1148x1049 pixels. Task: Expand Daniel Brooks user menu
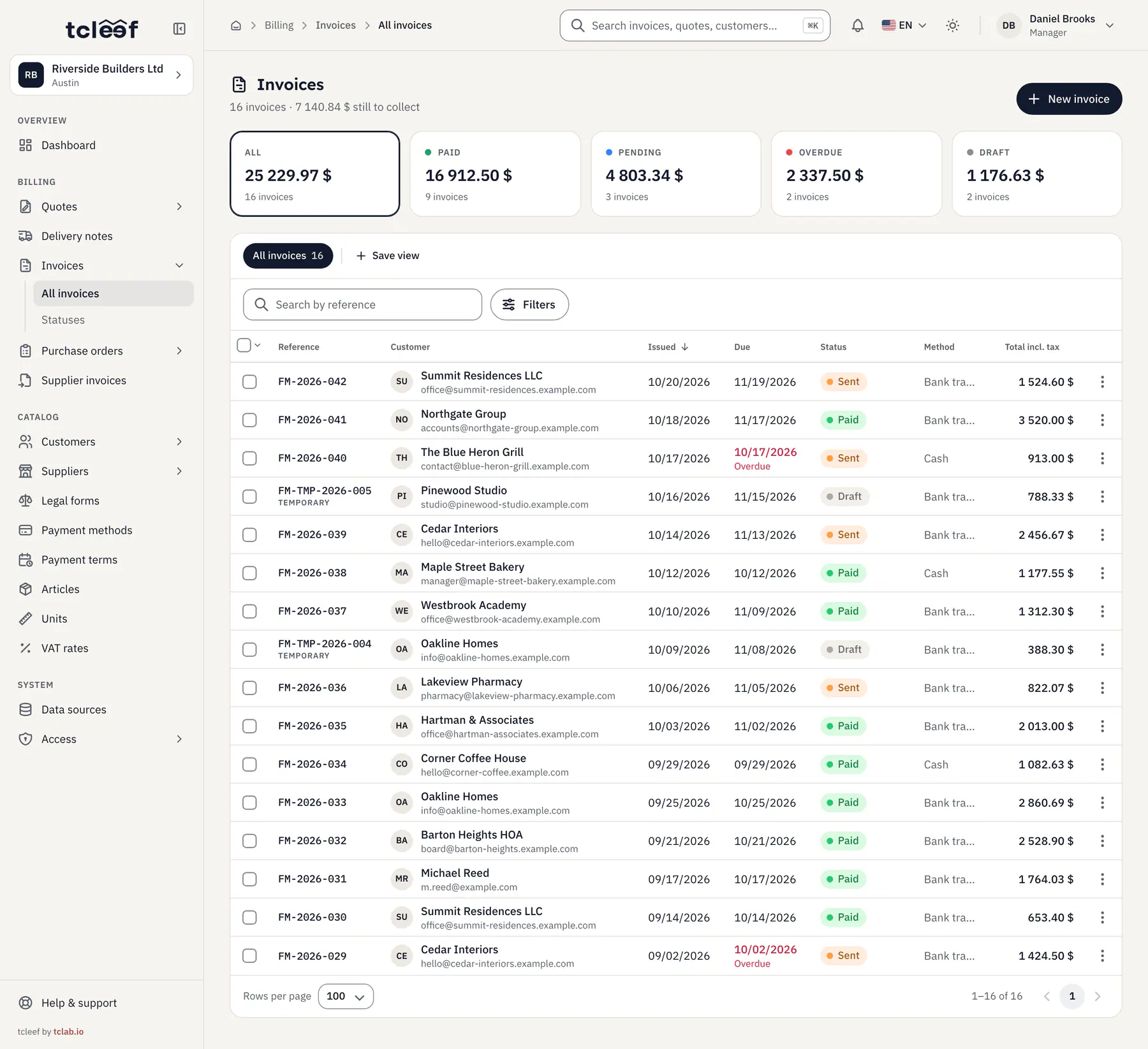[x=1056, y=26]
